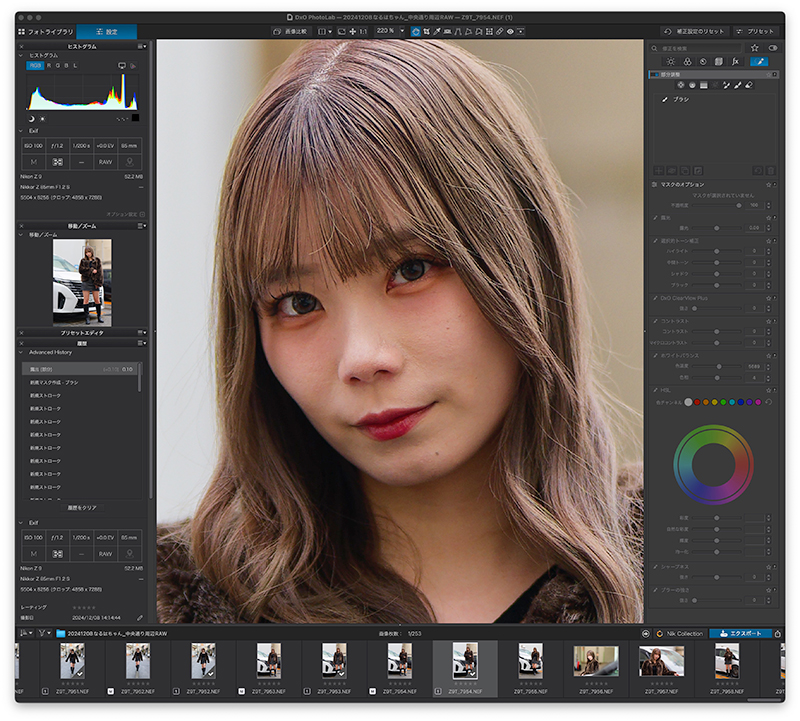
Task: Select the horizon leveling tool
Action: click(447, 32)
